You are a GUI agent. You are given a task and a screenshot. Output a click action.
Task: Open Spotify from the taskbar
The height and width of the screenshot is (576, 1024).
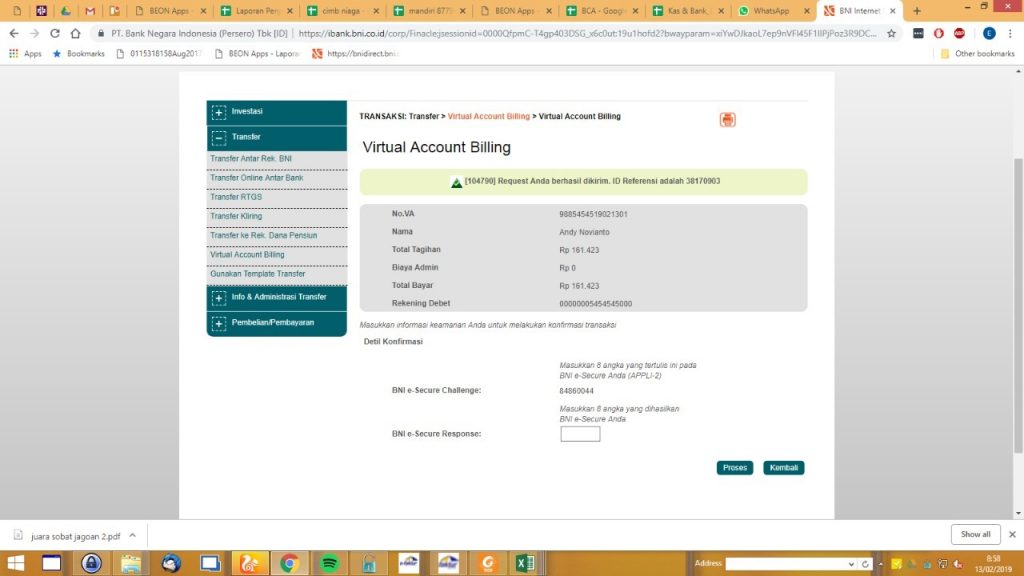(x=331, y=563)
